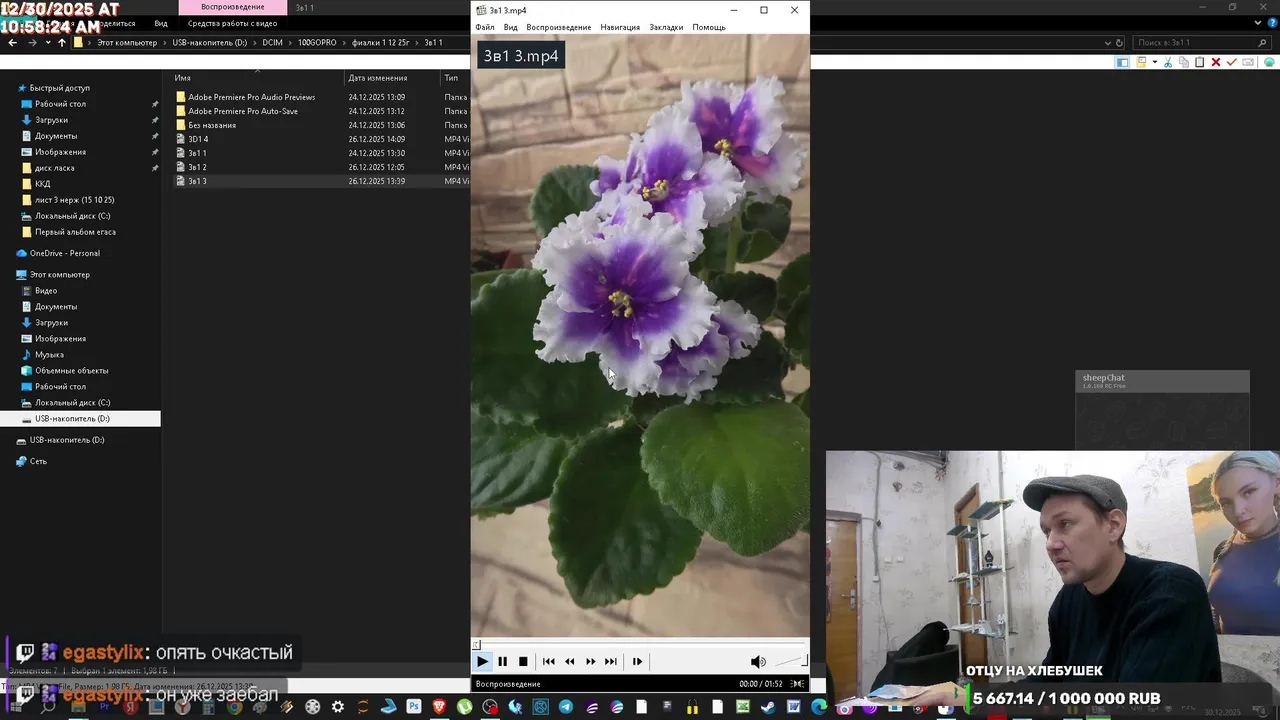
Task: Open Microsoft Edge from the taskbar
Action: coord(819,707)
